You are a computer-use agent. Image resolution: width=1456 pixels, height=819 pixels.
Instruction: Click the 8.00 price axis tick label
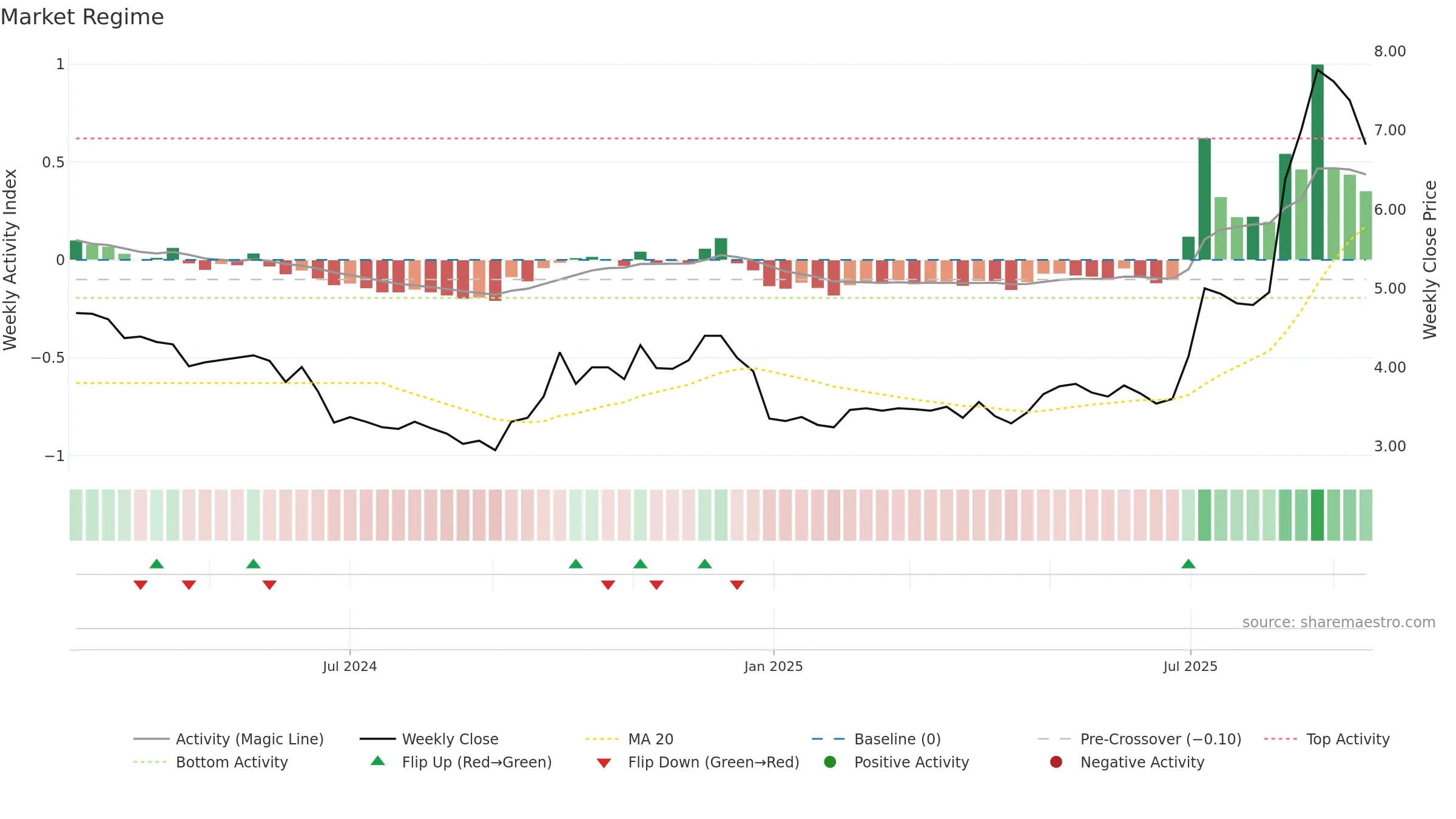pos(1390,52)
